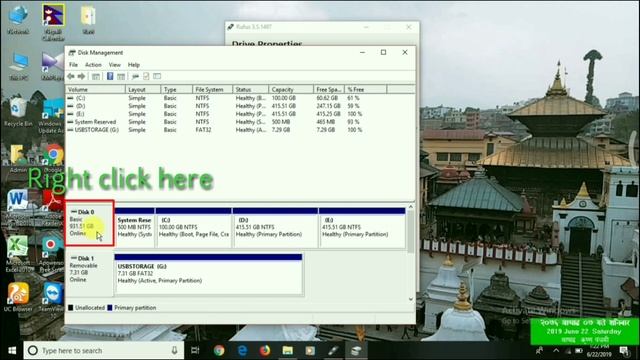Screen dimensions: 640x360
Task: Open the View menu
Action: (115, 65)
